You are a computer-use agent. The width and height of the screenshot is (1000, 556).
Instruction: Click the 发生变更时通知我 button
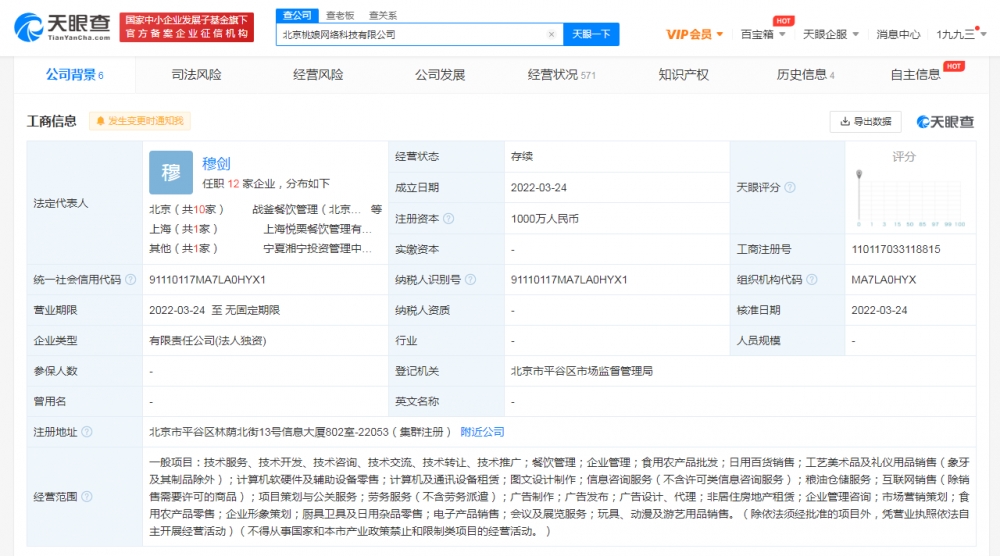(x=140, y=121)
